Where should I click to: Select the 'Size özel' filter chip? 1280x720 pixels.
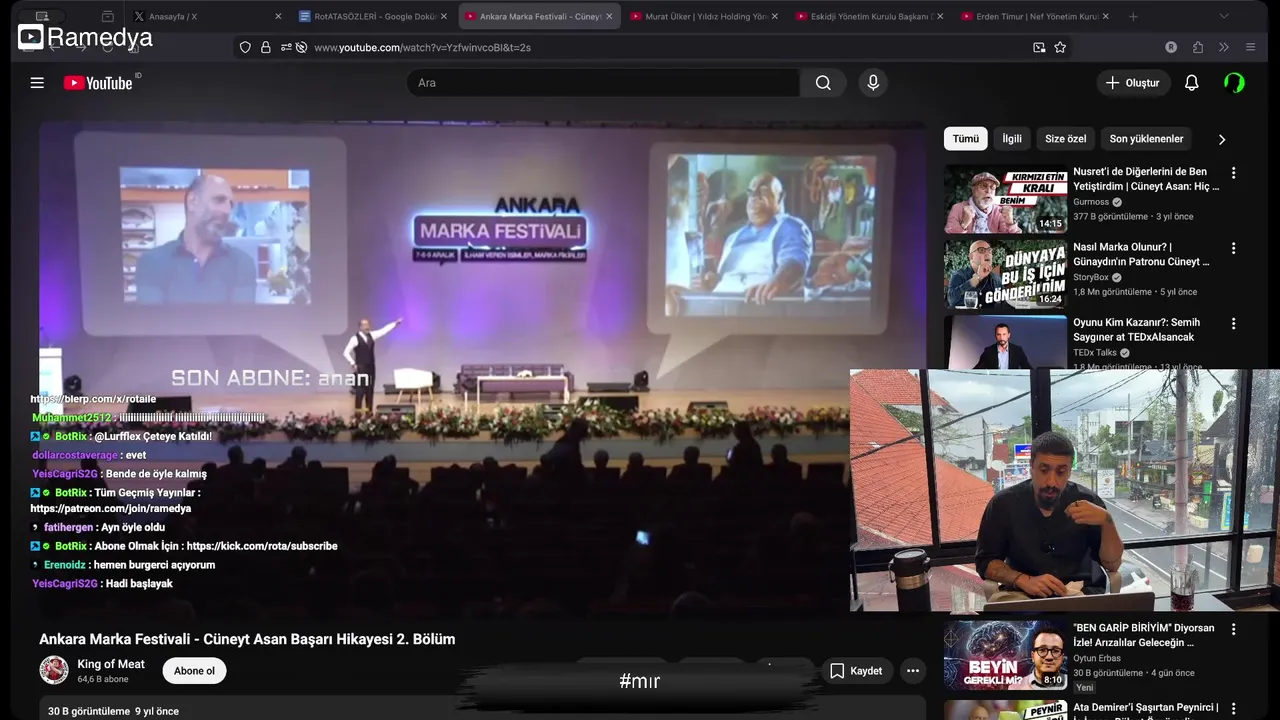point(1065,139)
